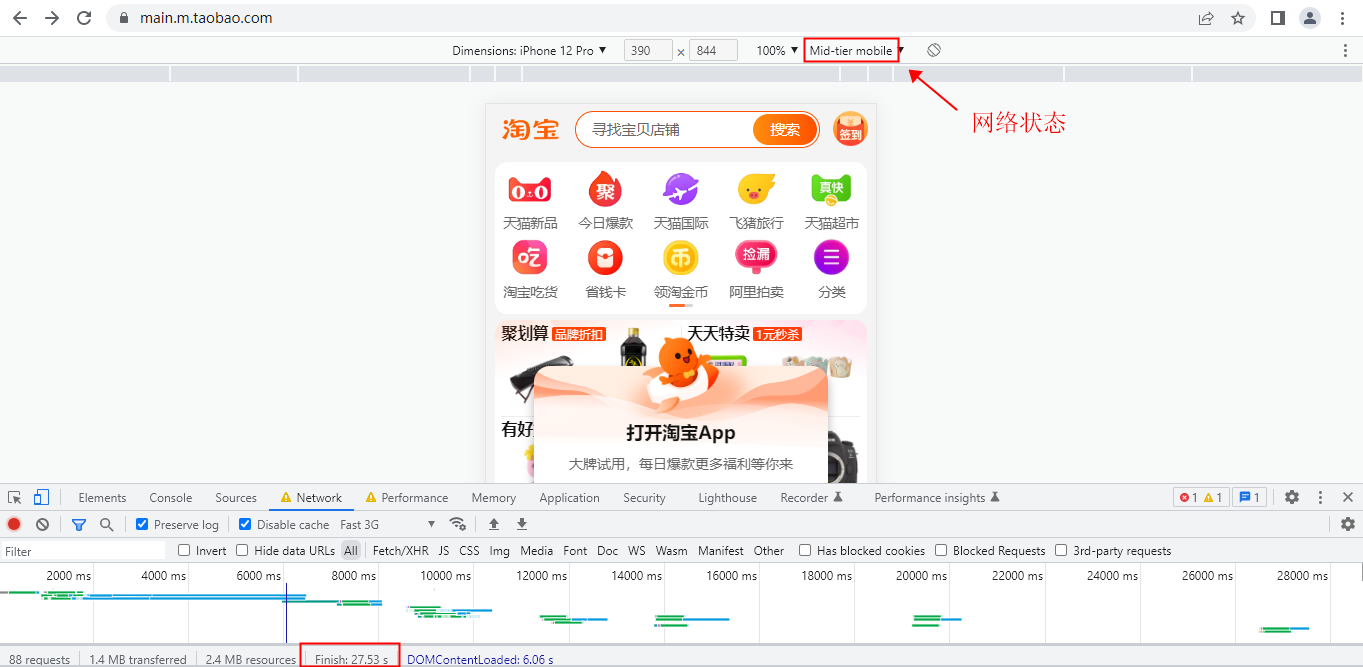Open the Mid-tier mobile throttling dropdown
This screenshot has height=667, width=1363.
[856, 50]
